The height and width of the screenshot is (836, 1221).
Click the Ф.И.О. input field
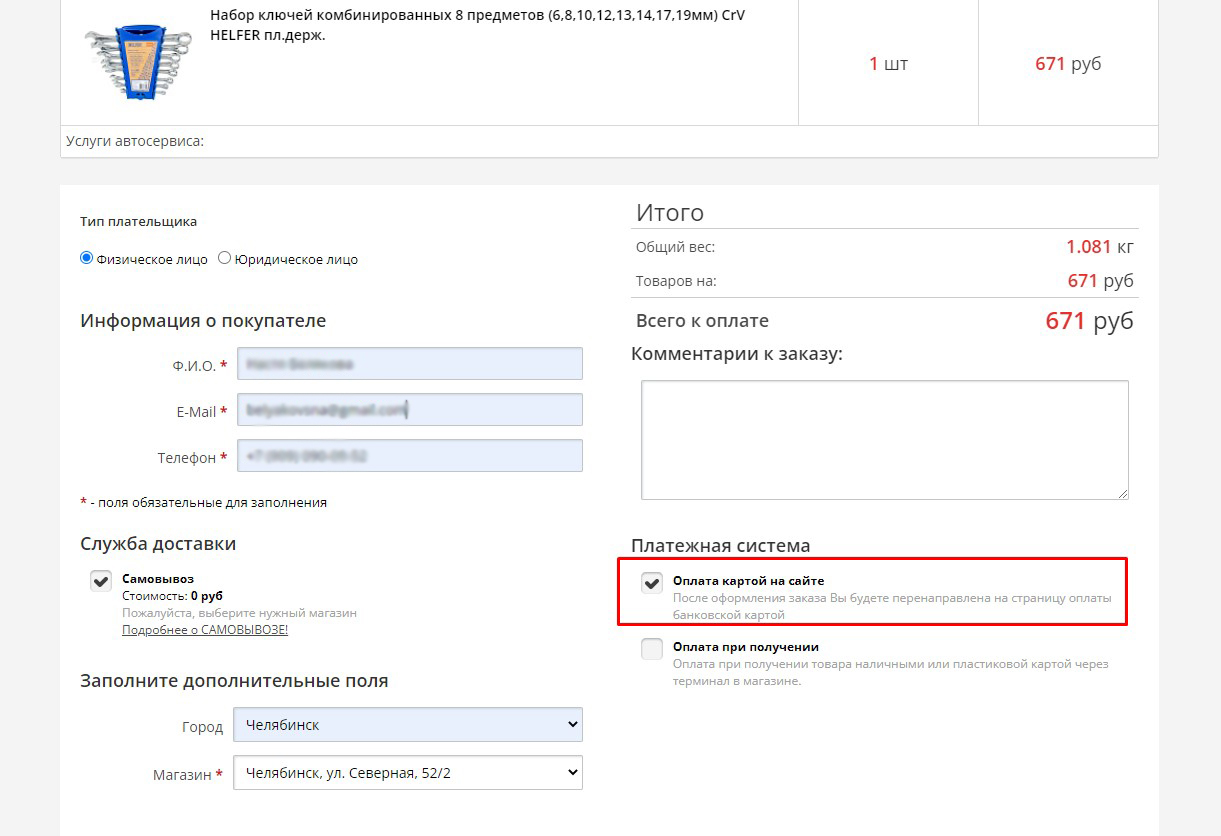coord(410,364)
